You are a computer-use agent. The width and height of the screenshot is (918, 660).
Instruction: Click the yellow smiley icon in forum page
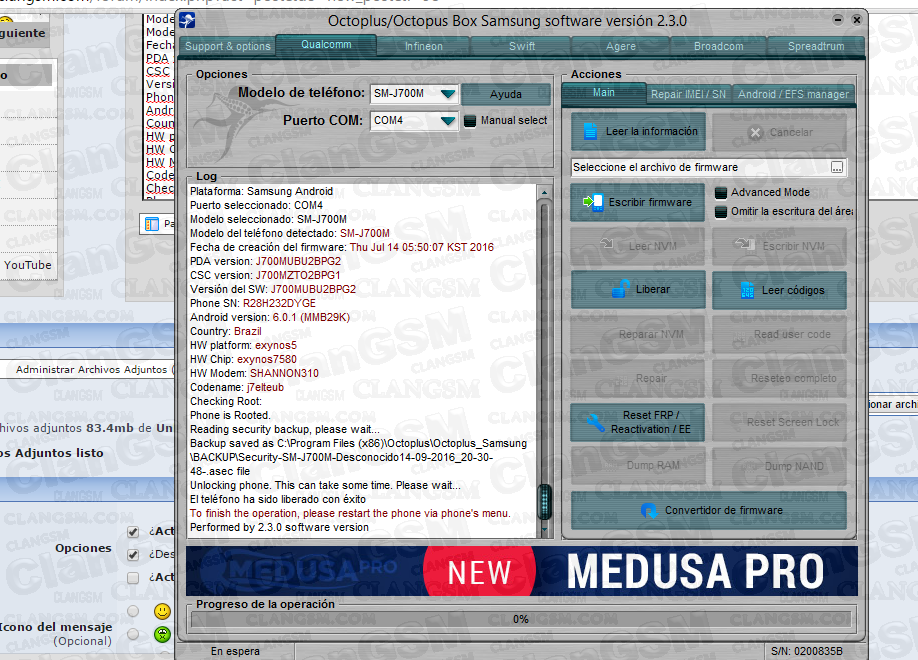pos(162,611)
